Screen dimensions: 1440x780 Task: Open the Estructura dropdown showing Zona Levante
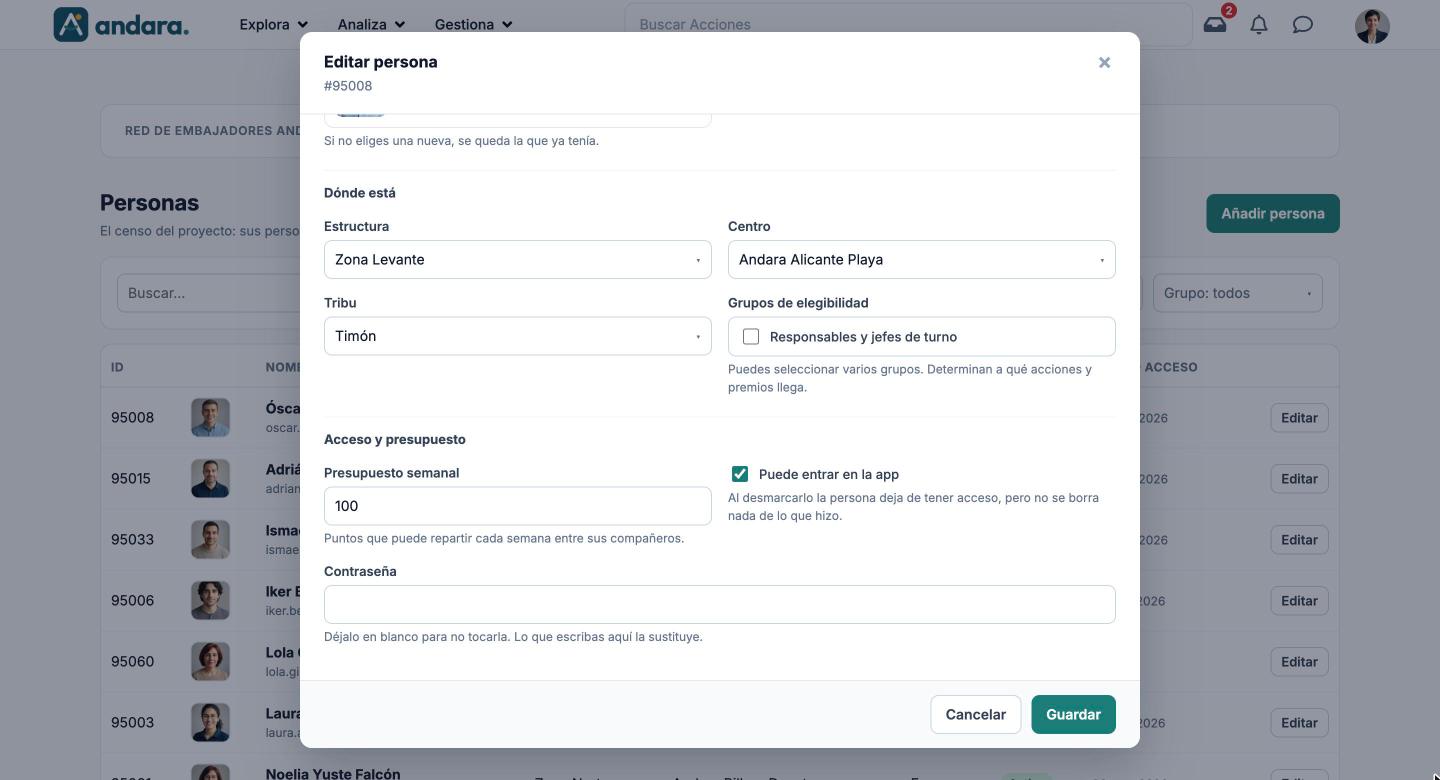(x=518, y=260)
